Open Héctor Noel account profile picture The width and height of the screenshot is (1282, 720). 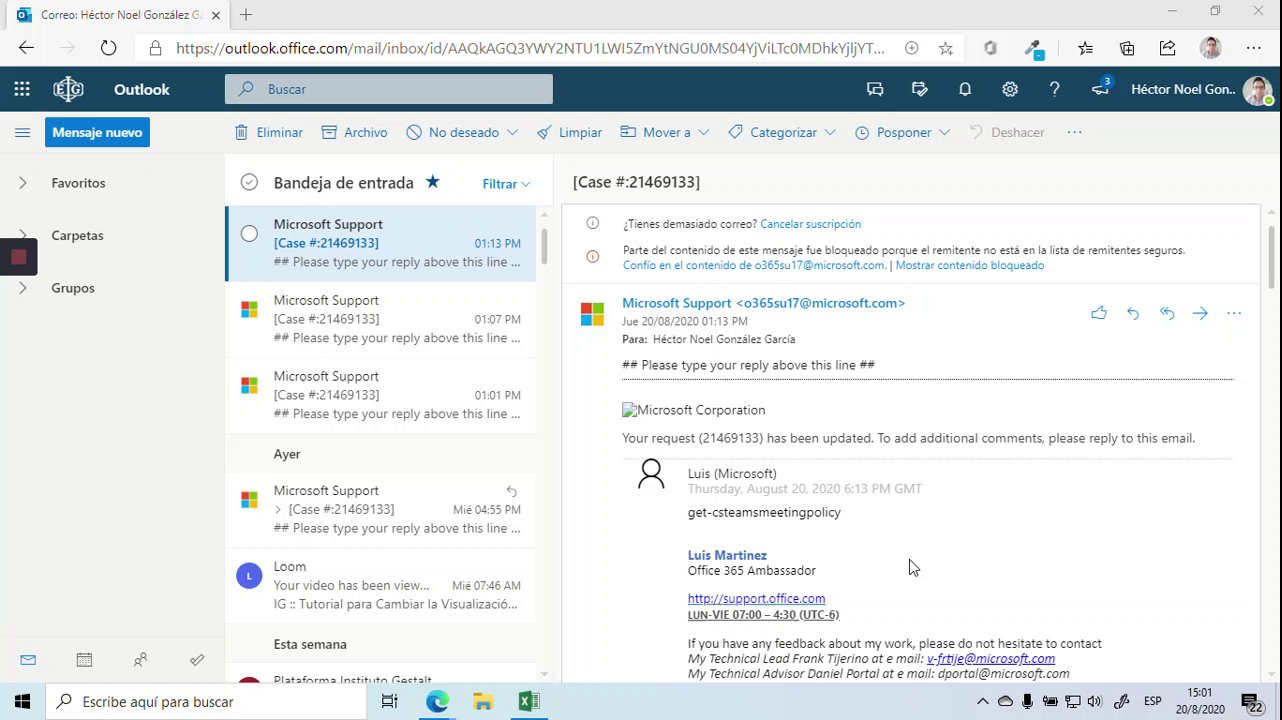[1257, 90]
